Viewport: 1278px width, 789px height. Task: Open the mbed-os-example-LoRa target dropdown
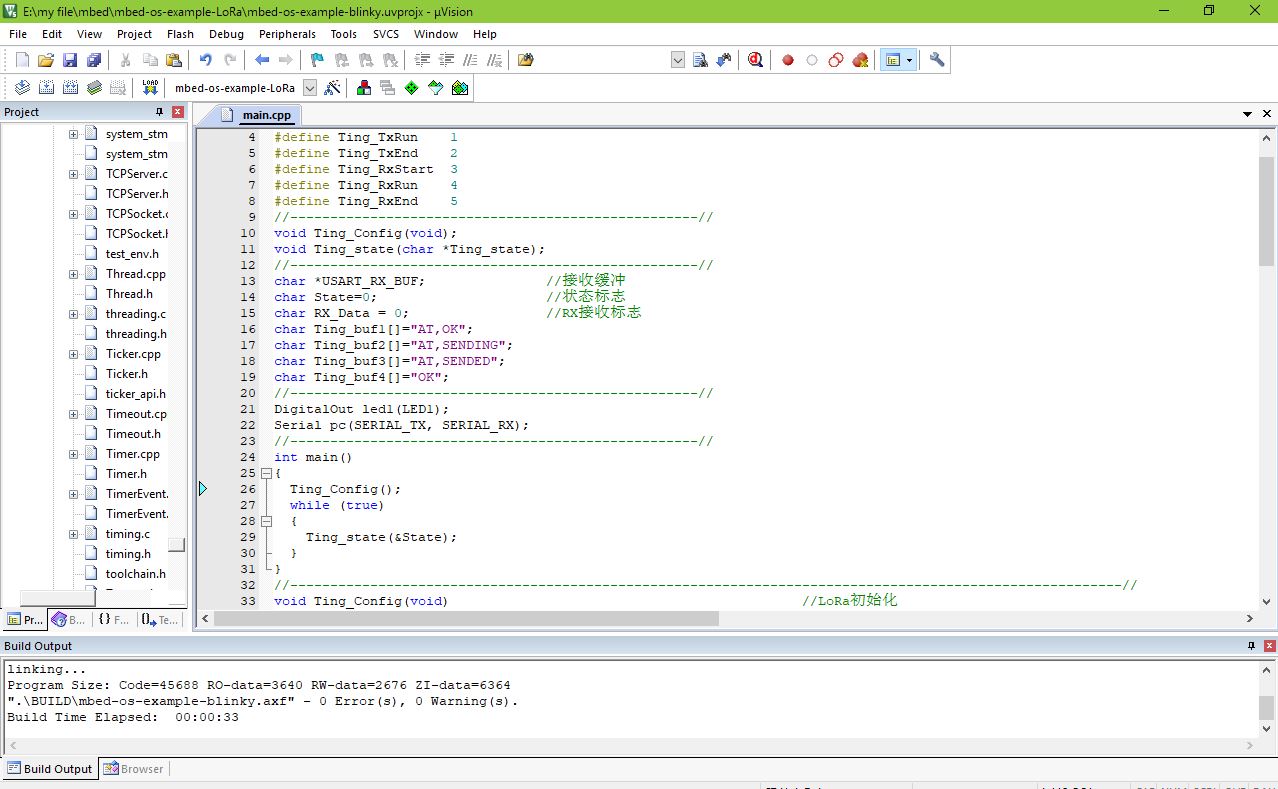(x=310, y=88)
